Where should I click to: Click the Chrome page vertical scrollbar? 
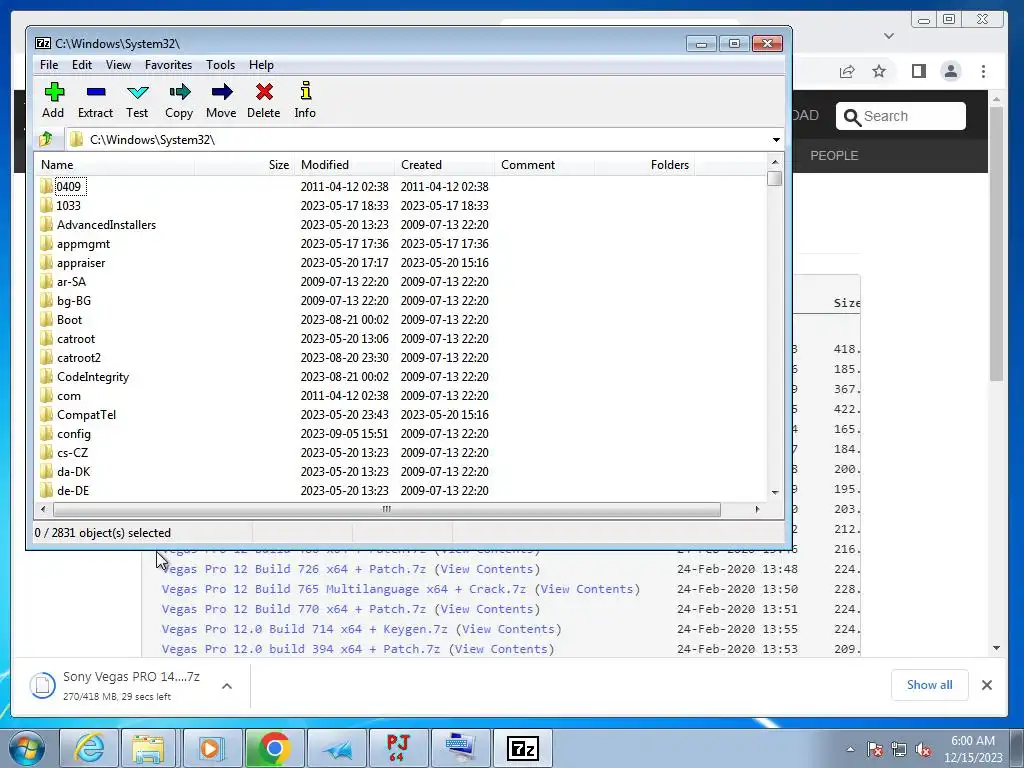996,244
